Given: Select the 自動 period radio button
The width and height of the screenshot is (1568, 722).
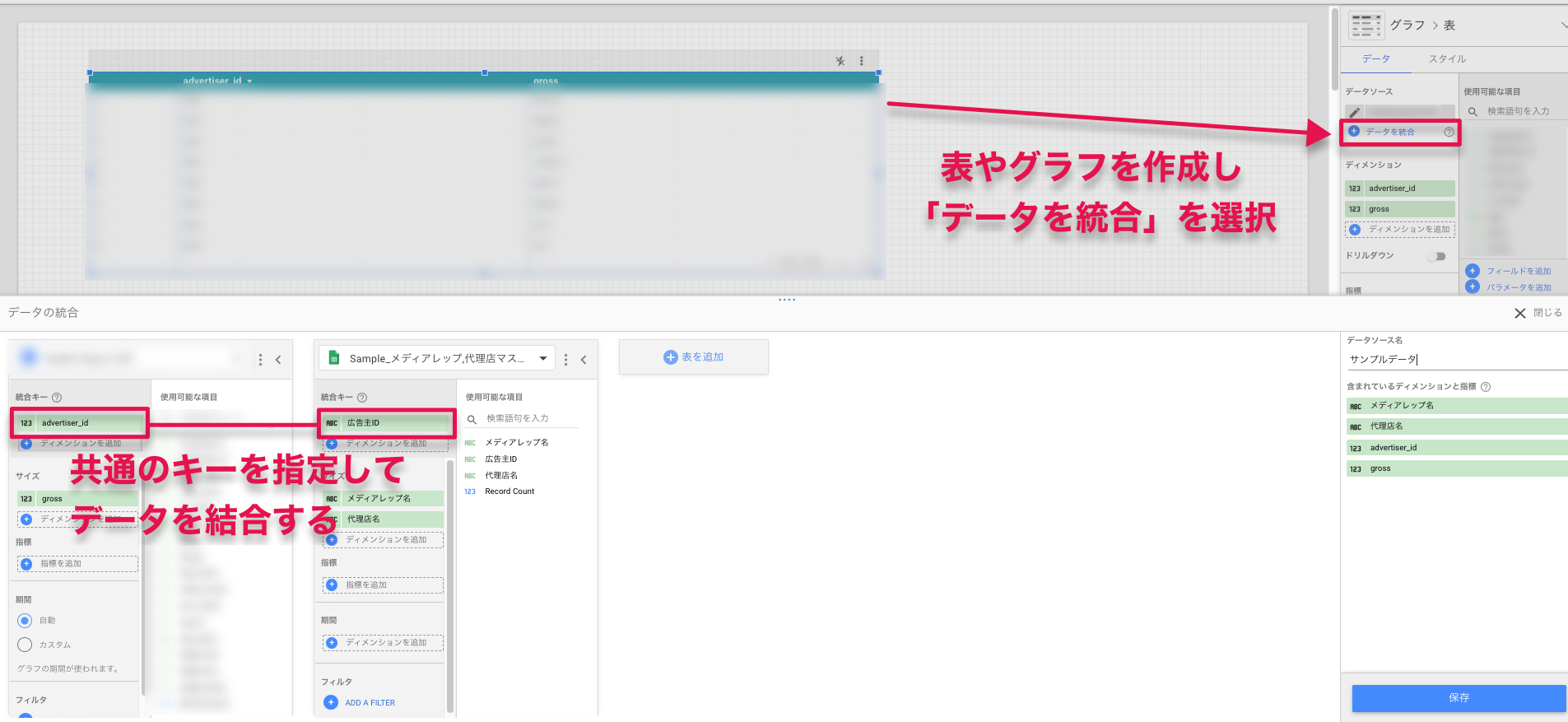Looking at the screenshot, I should tap(25, 621).
